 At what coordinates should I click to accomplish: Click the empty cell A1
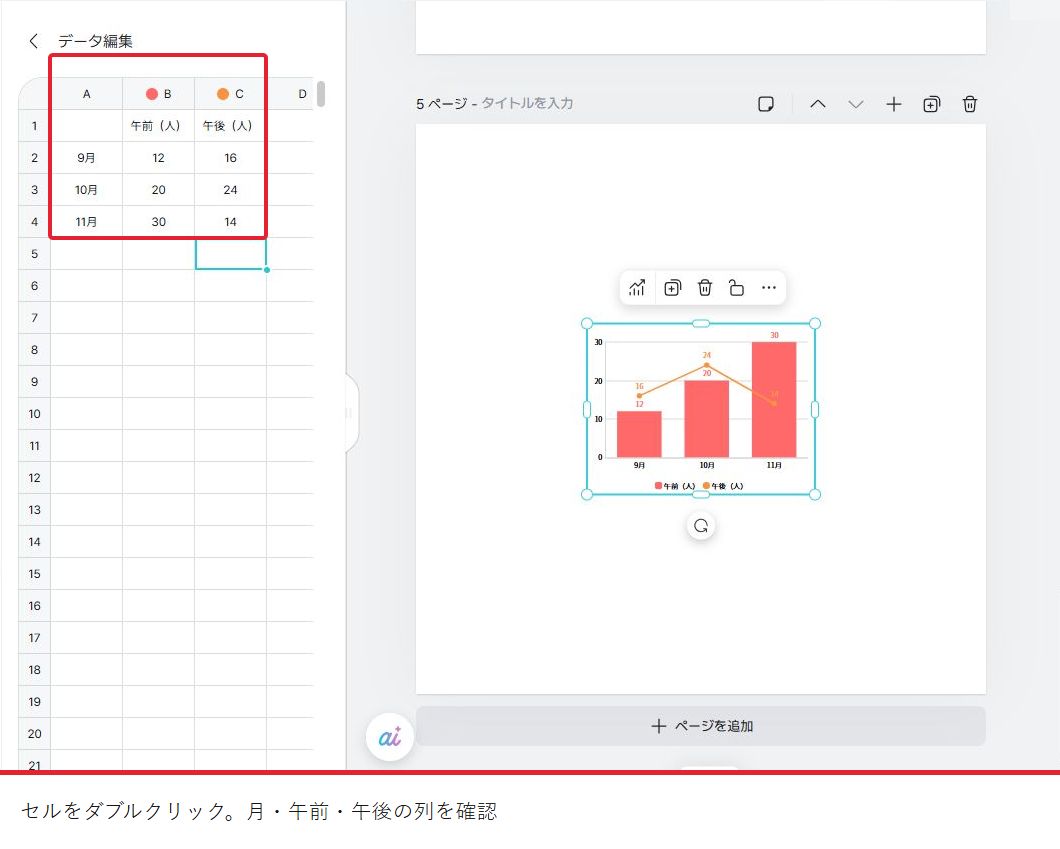(x=87, y=126)
